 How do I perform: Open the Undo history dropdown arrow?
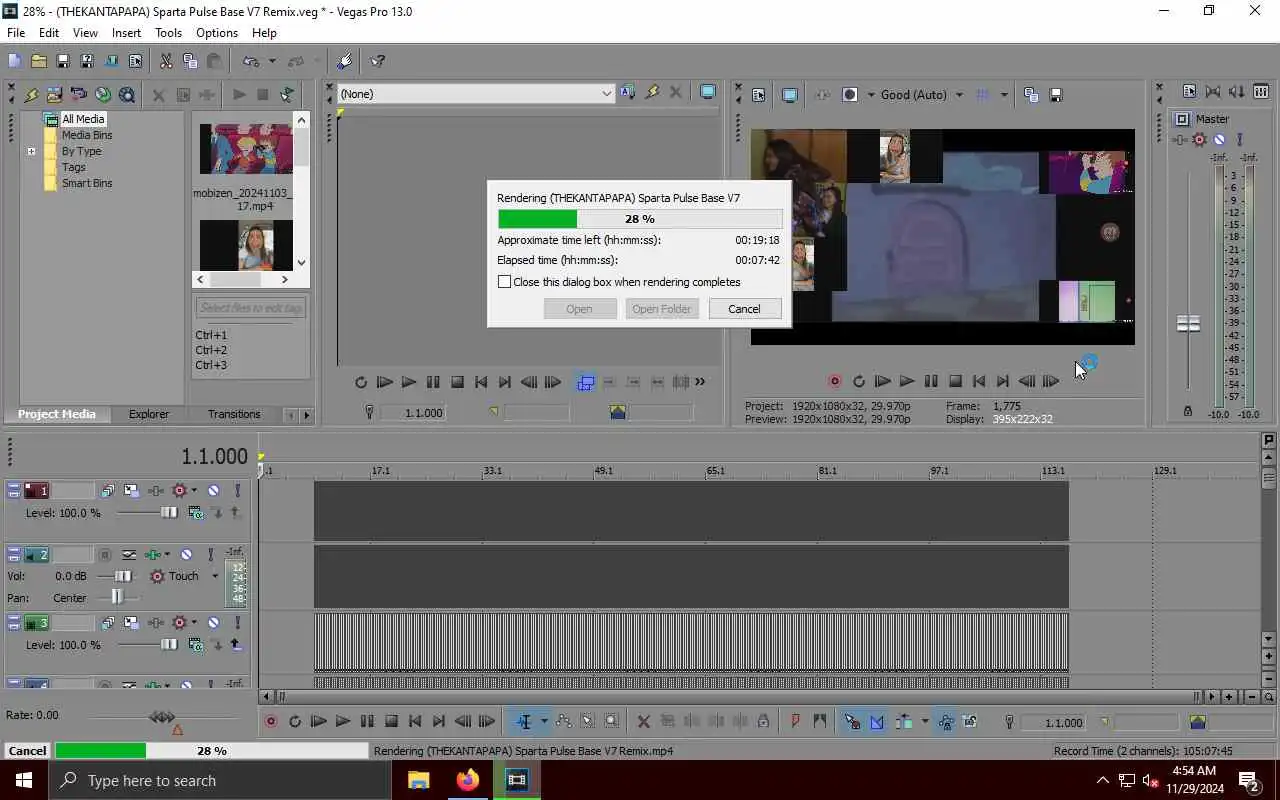coord(271,61)
